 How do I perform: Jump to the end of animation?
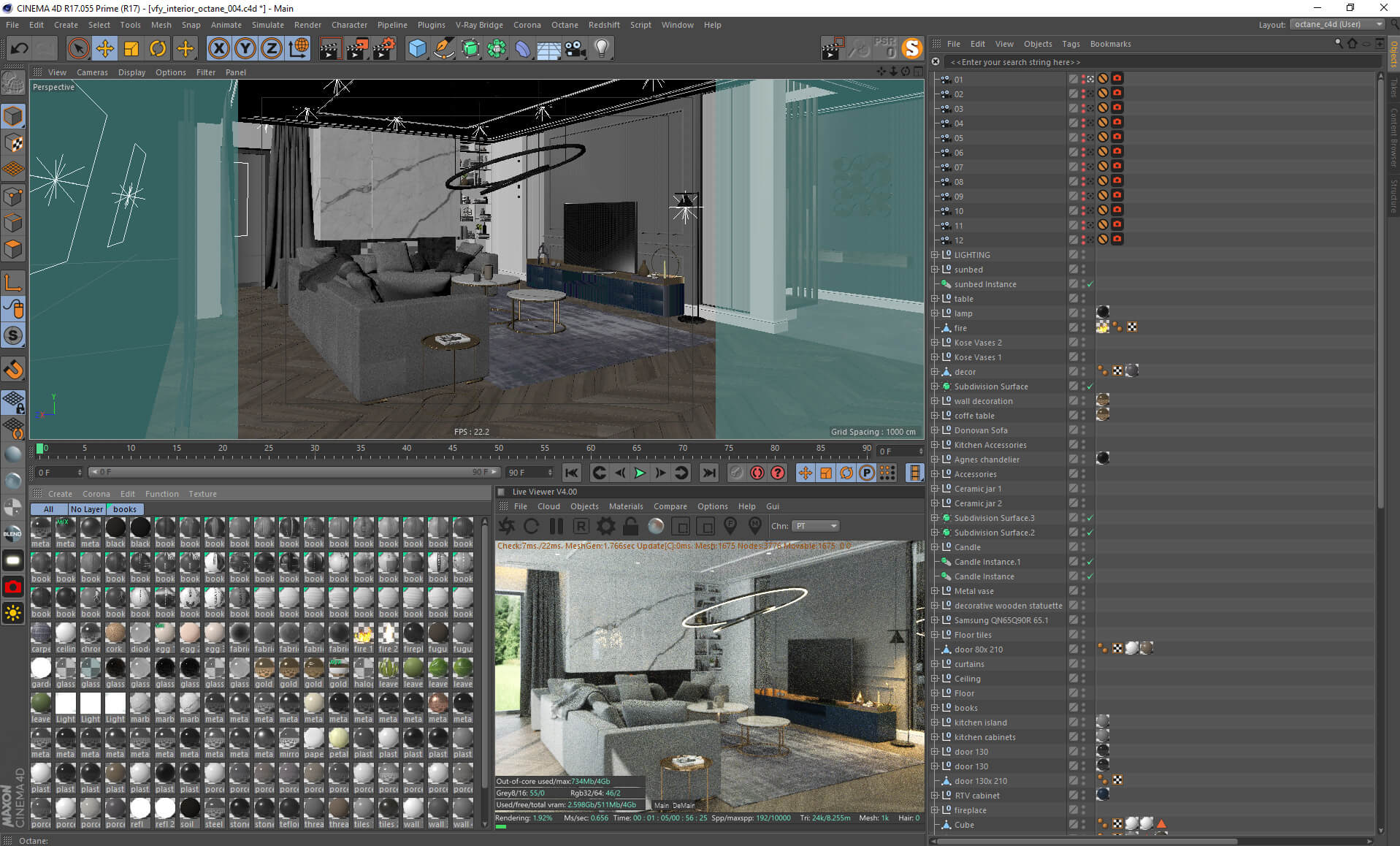[x=708, y=473]
